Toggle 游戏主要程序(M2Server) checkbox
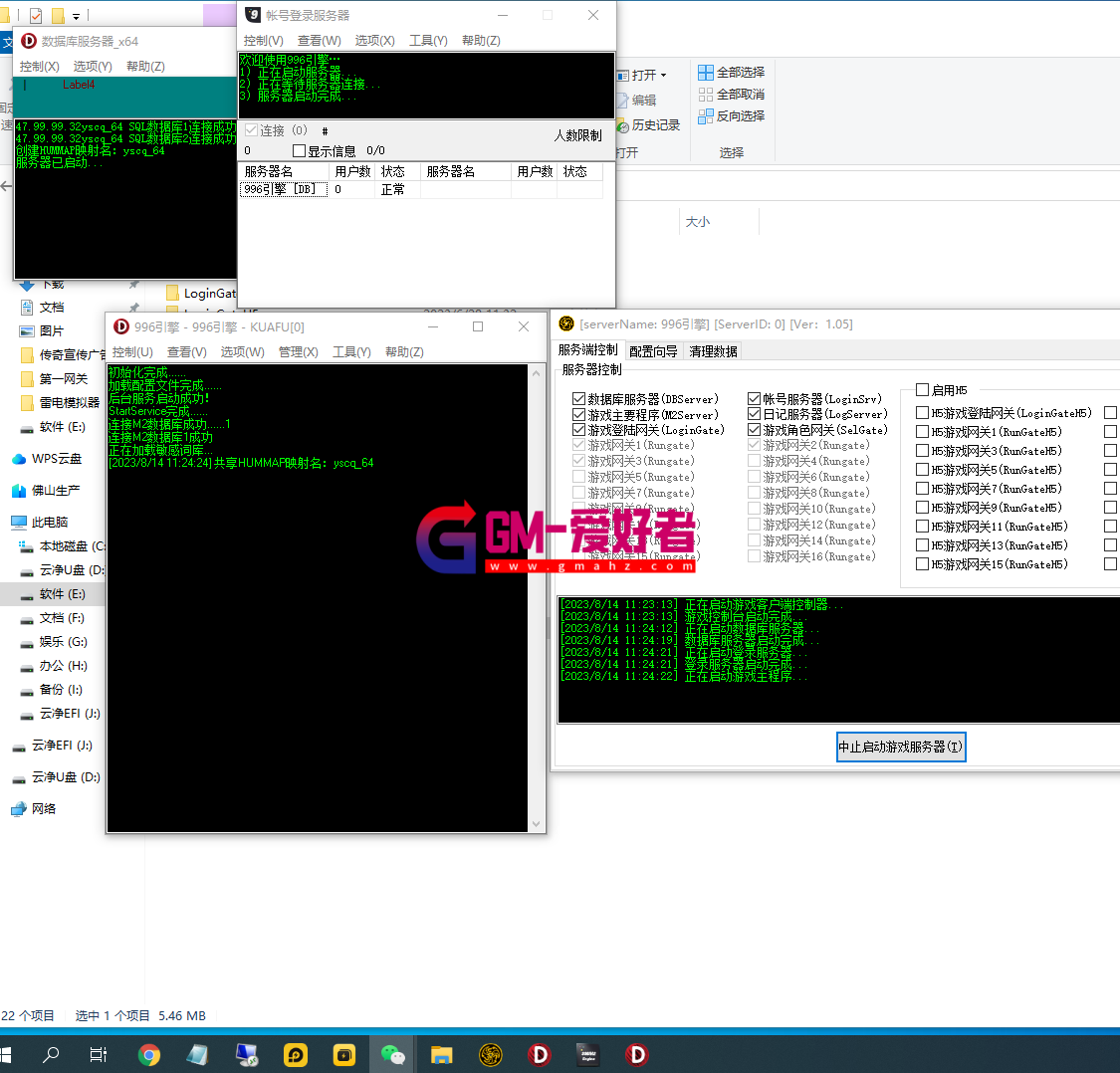Viewport: 1120px width, 1073px height. pyautogui.click(x=578, y=414)
